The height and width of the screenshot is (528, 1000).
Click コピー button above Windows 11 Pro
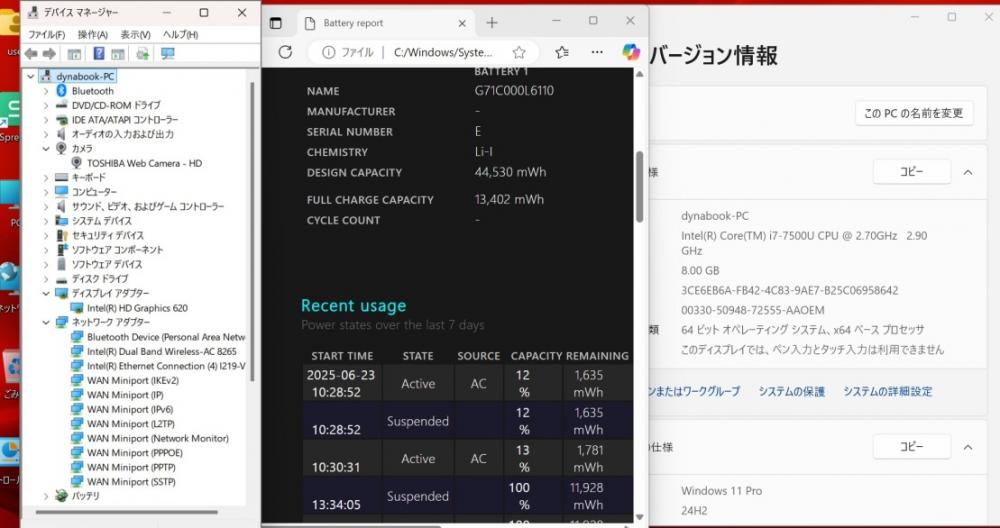(x=911, y=447)
